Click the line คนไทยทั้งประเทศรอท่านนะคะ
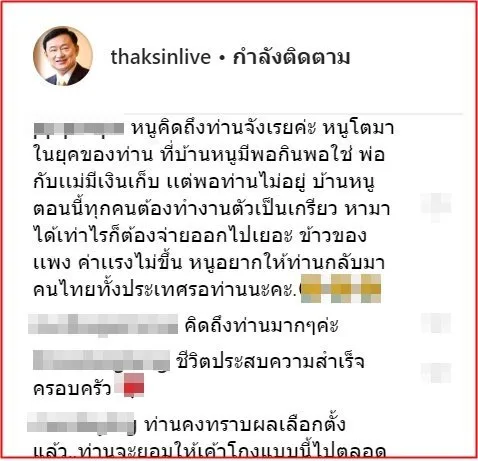 165,289
